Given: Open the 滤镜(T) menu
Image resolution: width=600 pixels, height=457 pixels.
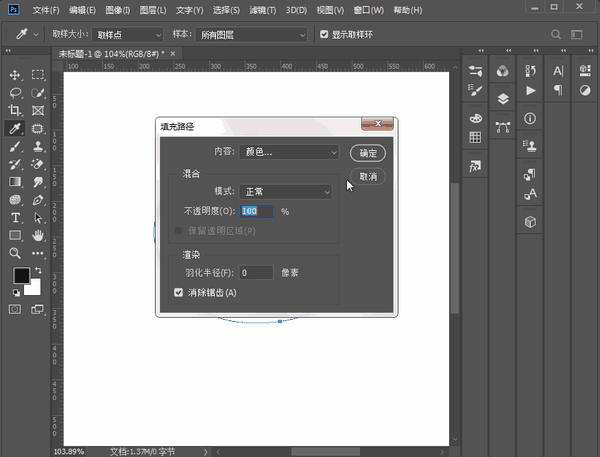Looking at the screenshot, I should (262, 10).
